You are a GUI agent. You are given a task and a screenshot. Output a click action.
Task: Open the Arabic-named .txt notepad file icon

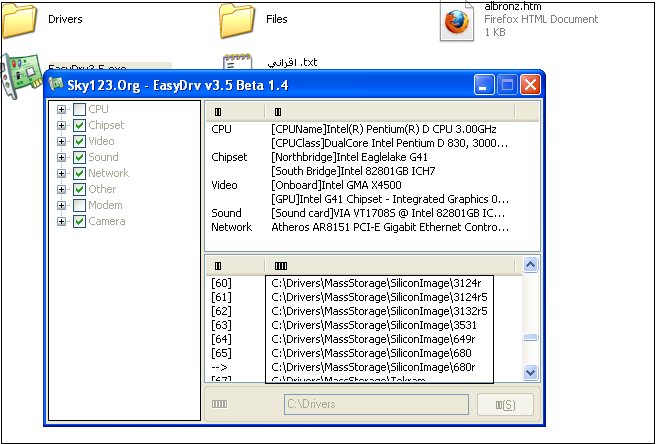point(237,62)
